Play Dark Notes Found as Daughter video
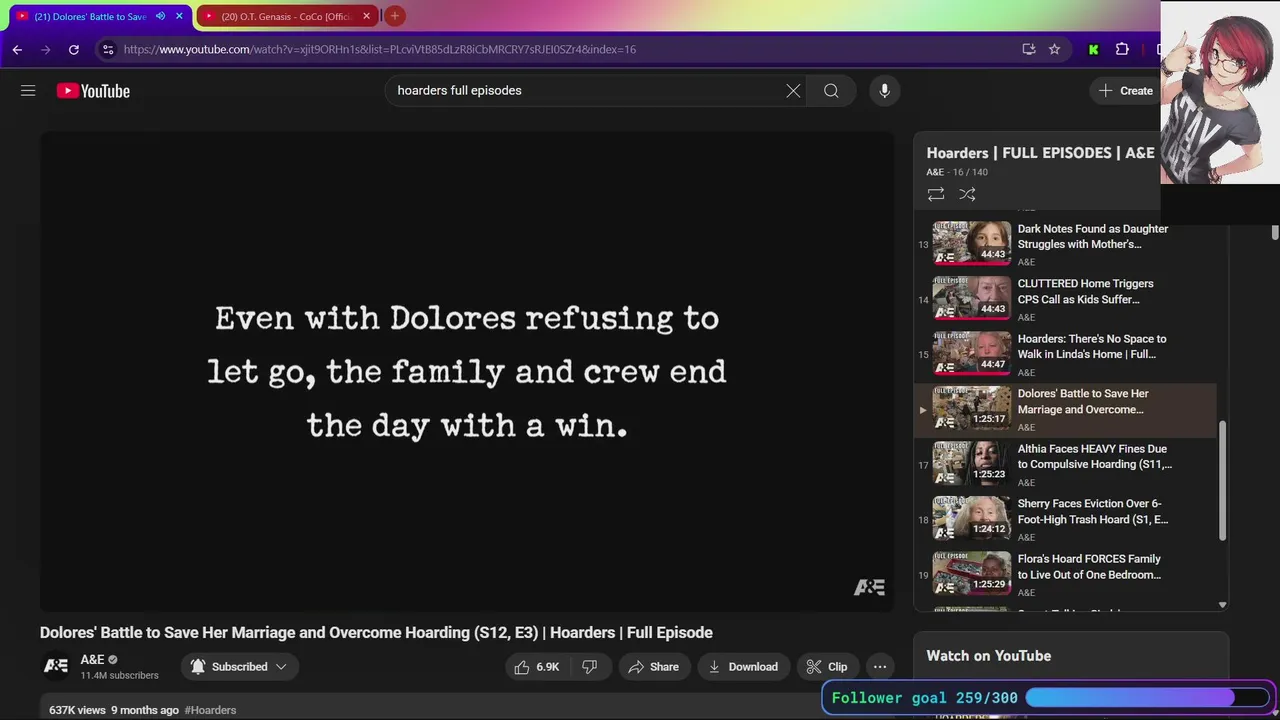1280x720 pixels. (1065, 243)
